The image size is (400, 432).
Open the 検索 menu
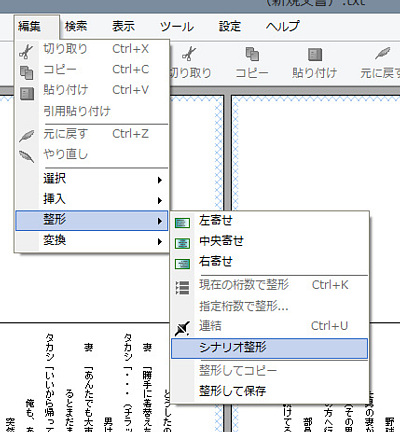click(x=76, y=26)
